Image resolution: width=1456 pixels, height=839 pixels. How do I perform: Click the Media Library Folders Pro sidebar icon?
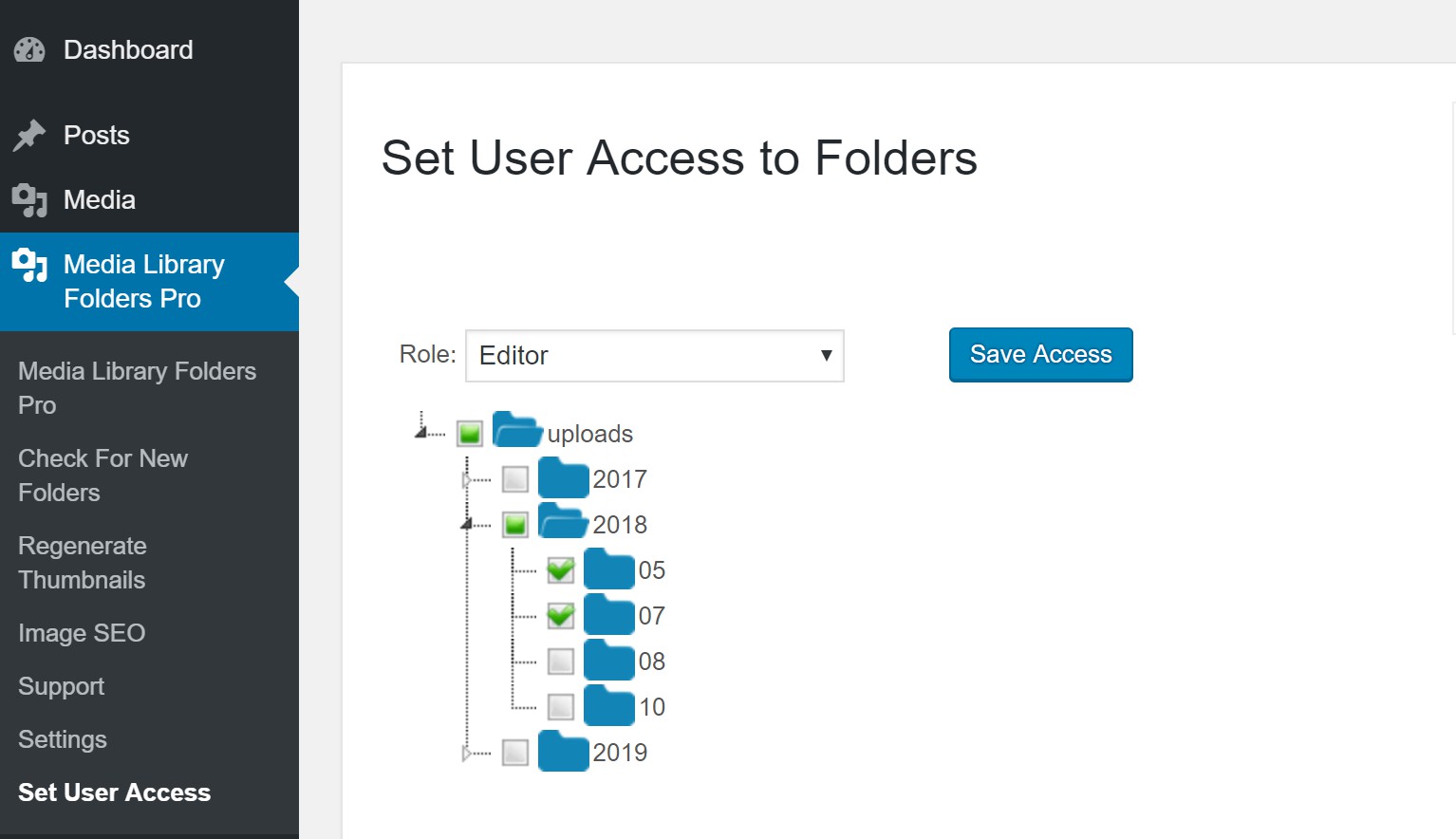[28, 266]
